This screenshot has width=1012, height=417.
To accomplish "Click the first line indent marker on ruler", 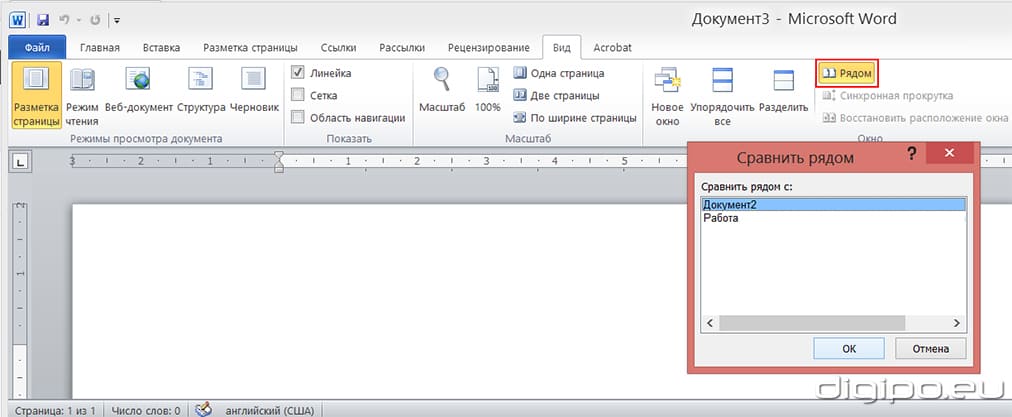I will pyautogui.click(x=279, y=156).
